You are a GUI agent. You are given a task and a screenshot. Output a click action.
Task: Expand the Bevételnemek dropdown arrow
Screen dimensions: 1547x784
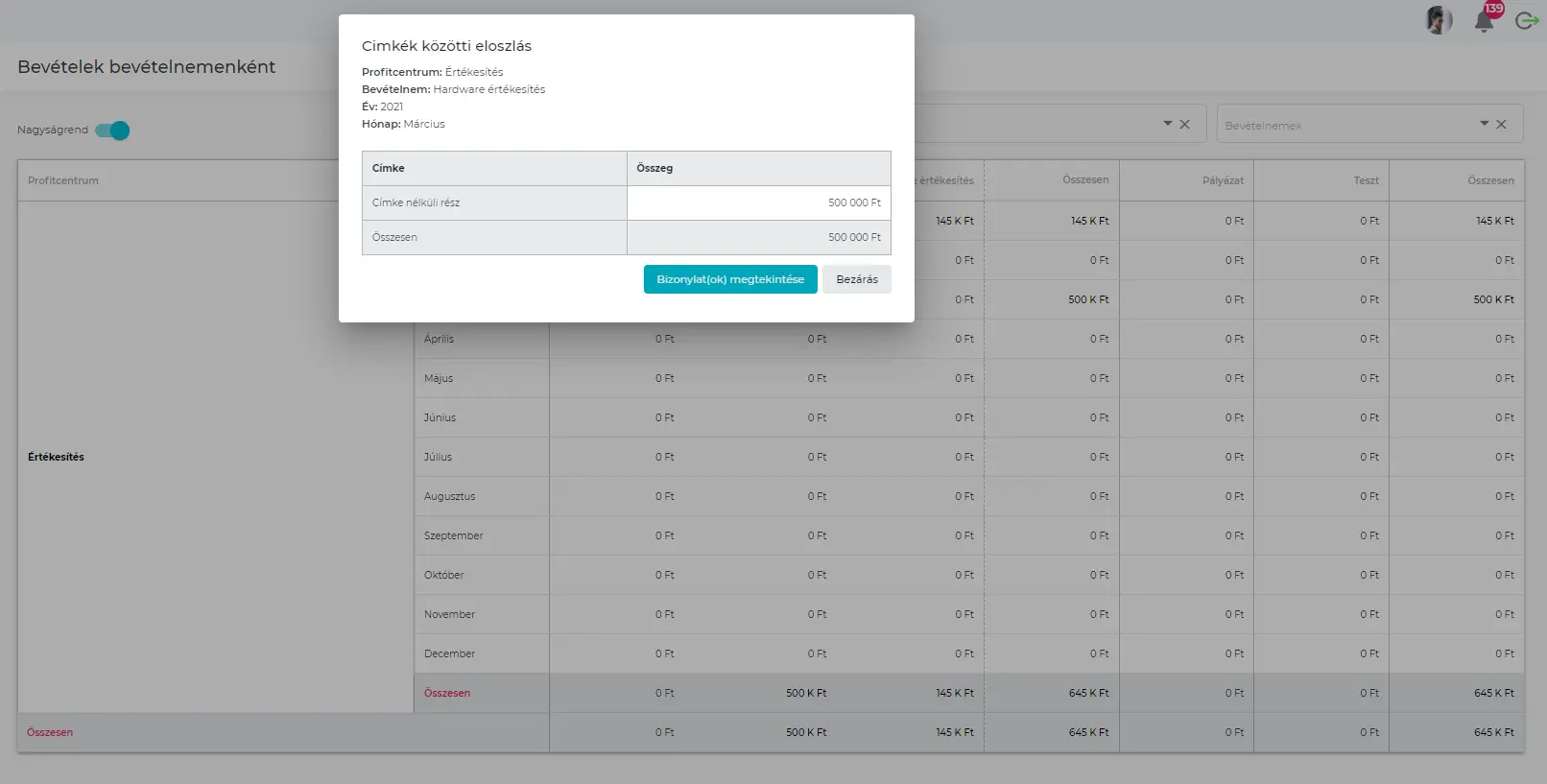(1484, 124)
